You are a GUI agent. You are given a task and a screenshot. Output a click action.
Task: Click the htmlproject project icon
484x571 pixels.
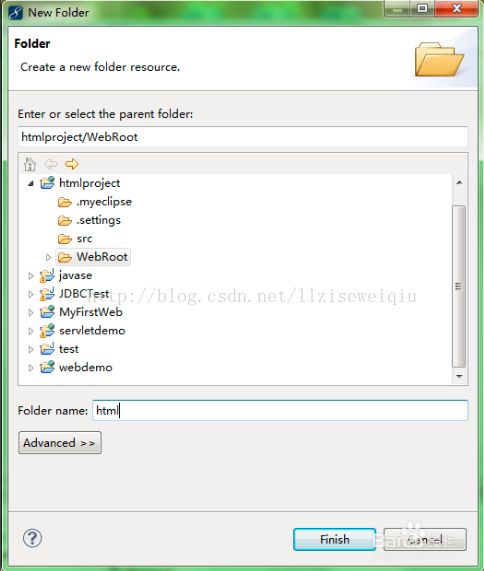coord(47,183)
